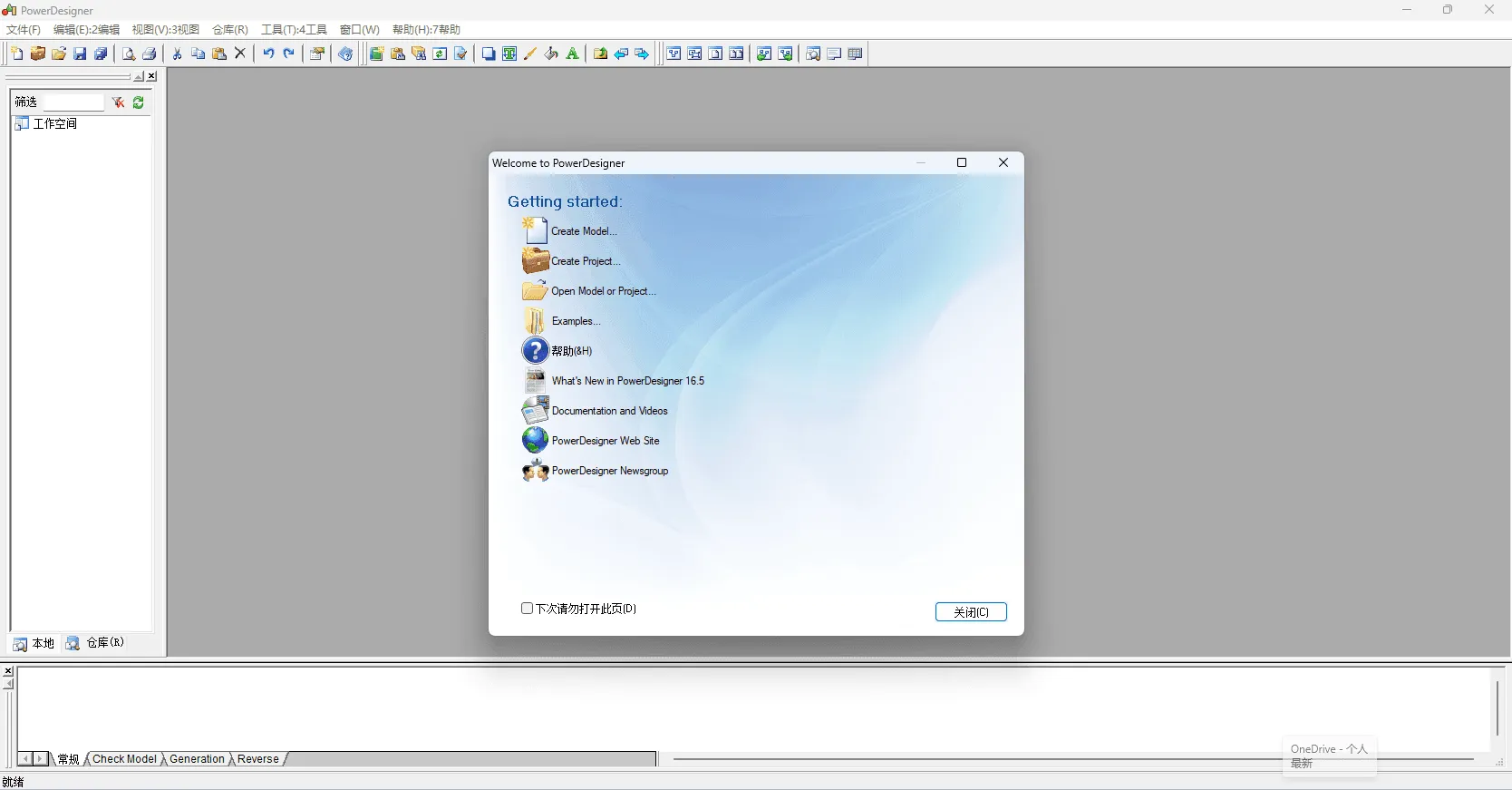This screenshot has height=790, width=1512.
Task: Click the Create Model... link
Action: tap(584, 231)
